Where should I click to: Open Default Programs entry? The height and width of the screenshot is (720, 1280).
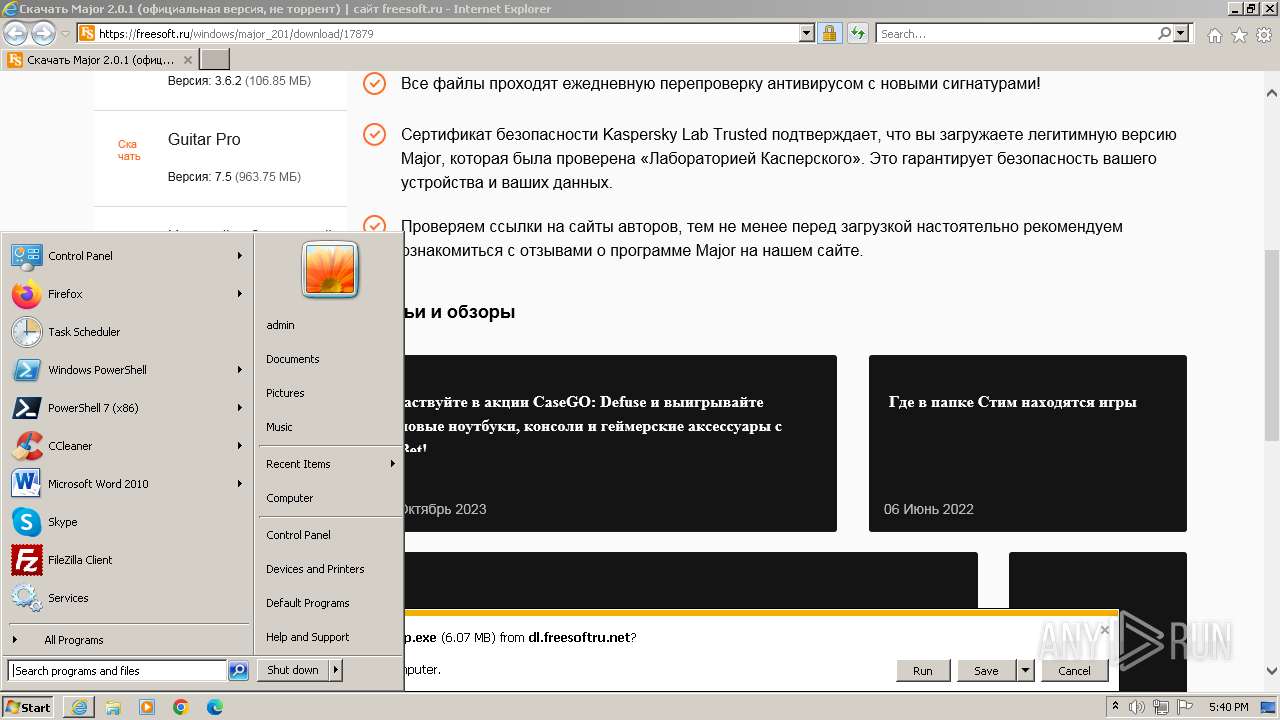pyautogui.click(x=308, y=603)
